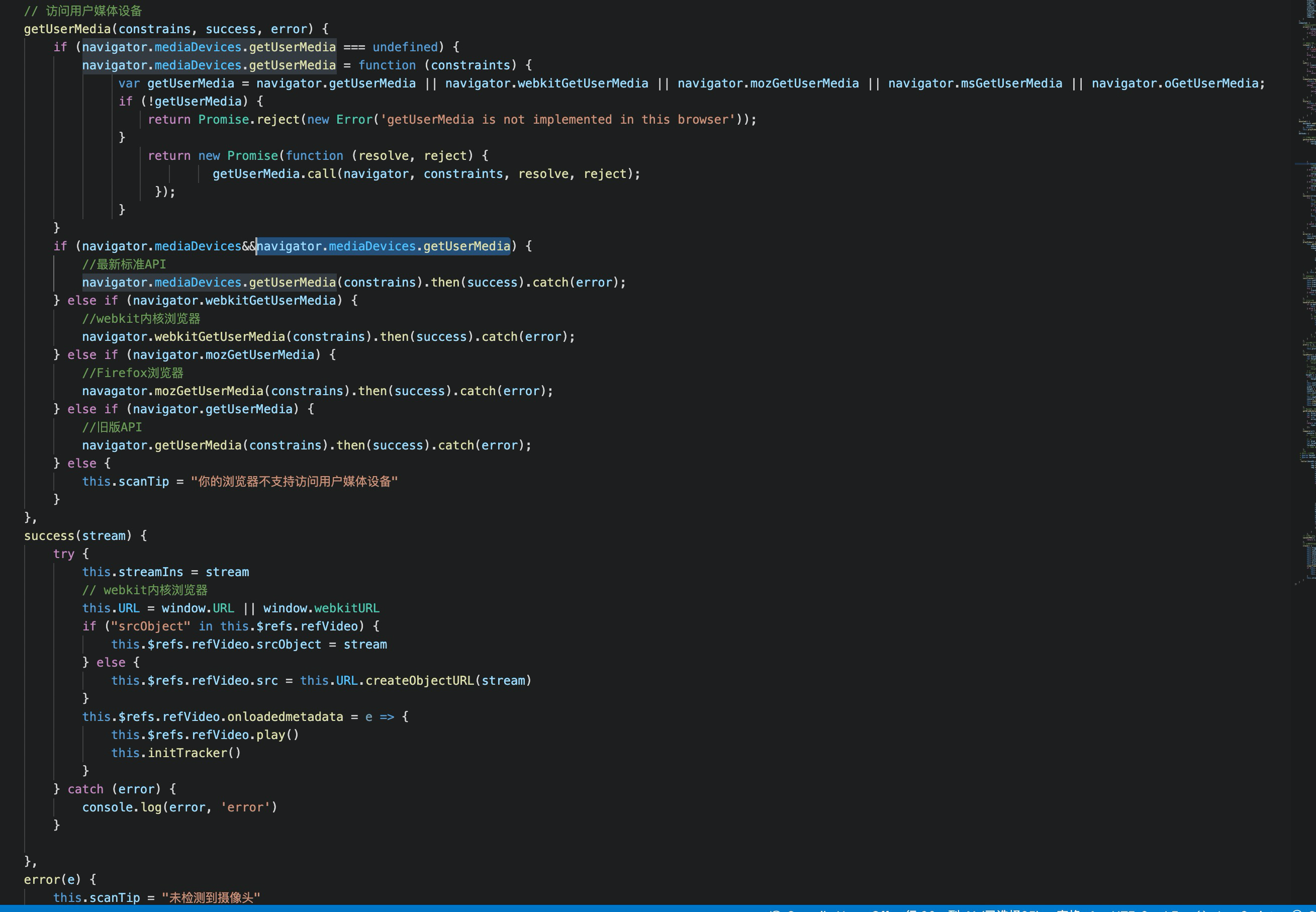Click the '//Firefox浏览器' comment line

pyautogui.click(x=133, y=373)
